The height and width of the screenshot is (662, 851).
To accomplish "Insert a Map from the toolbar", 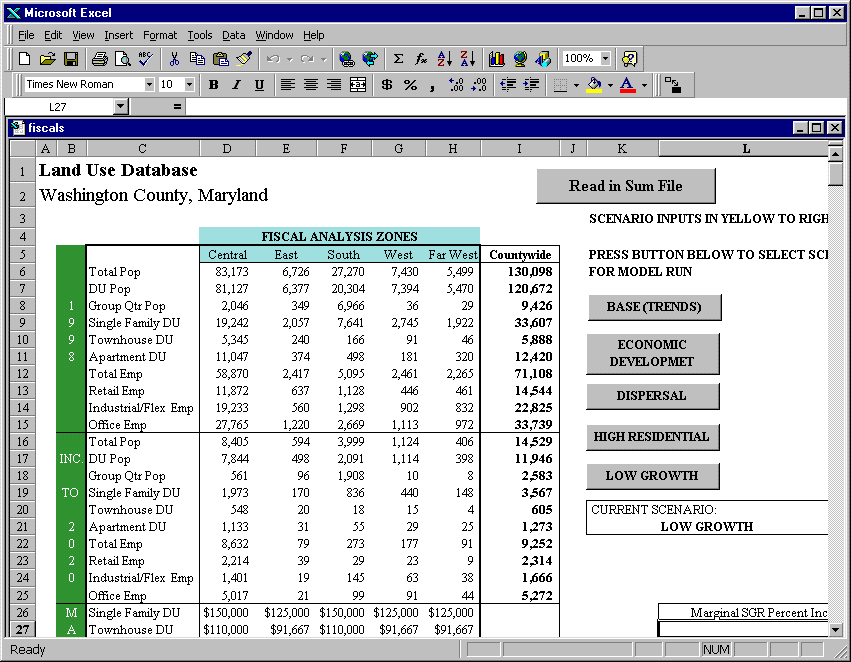I will tap(520, 59).
